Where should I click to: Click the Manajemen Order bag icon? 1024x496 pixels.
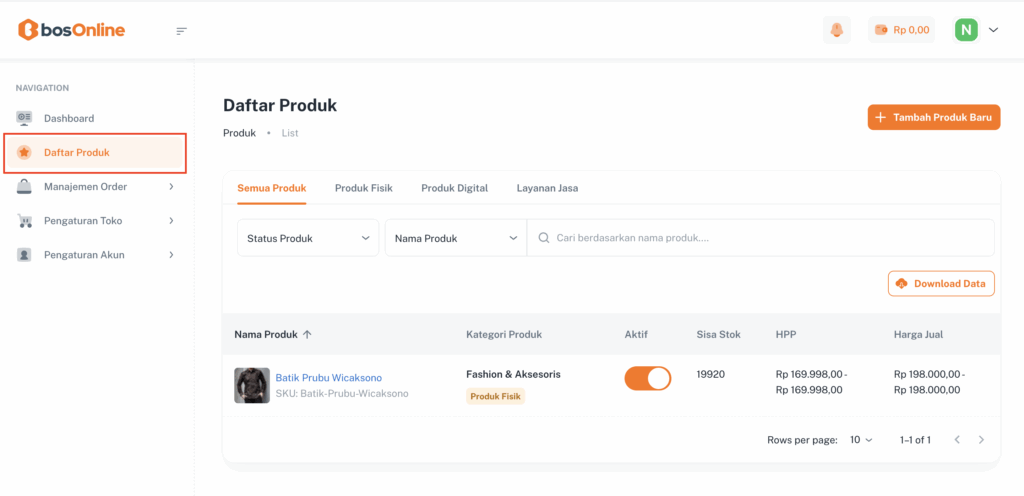pyautogui.click(x=24, y=187)
